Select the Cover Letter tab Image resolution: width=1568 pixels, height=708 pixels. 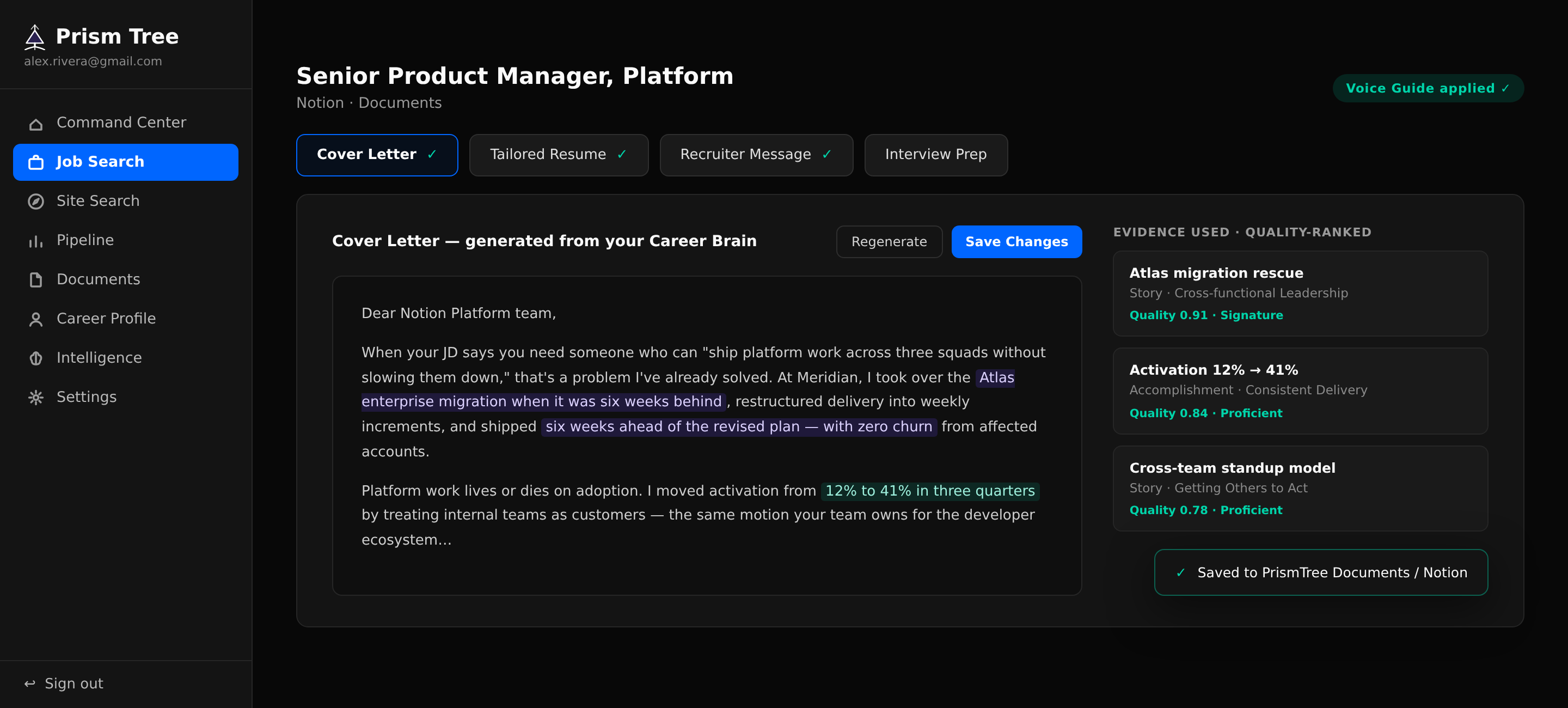point(377,155)
